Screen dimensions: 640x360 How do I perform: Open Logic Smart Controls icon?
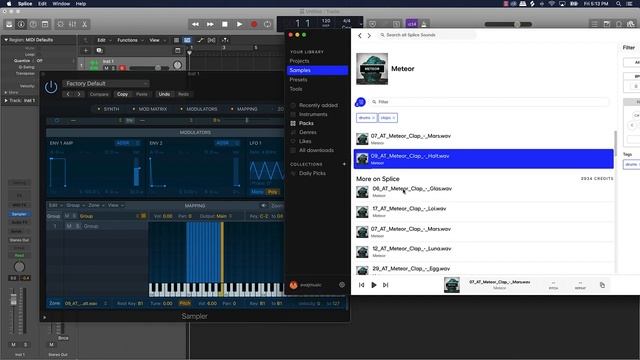coord(60,24)
